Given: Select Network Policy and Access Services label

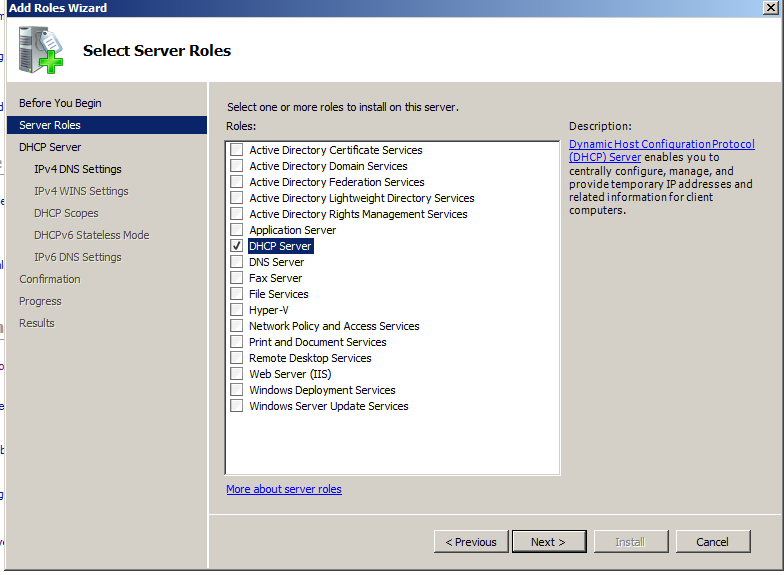Looking at the screenshot, I should pos(334,326).
